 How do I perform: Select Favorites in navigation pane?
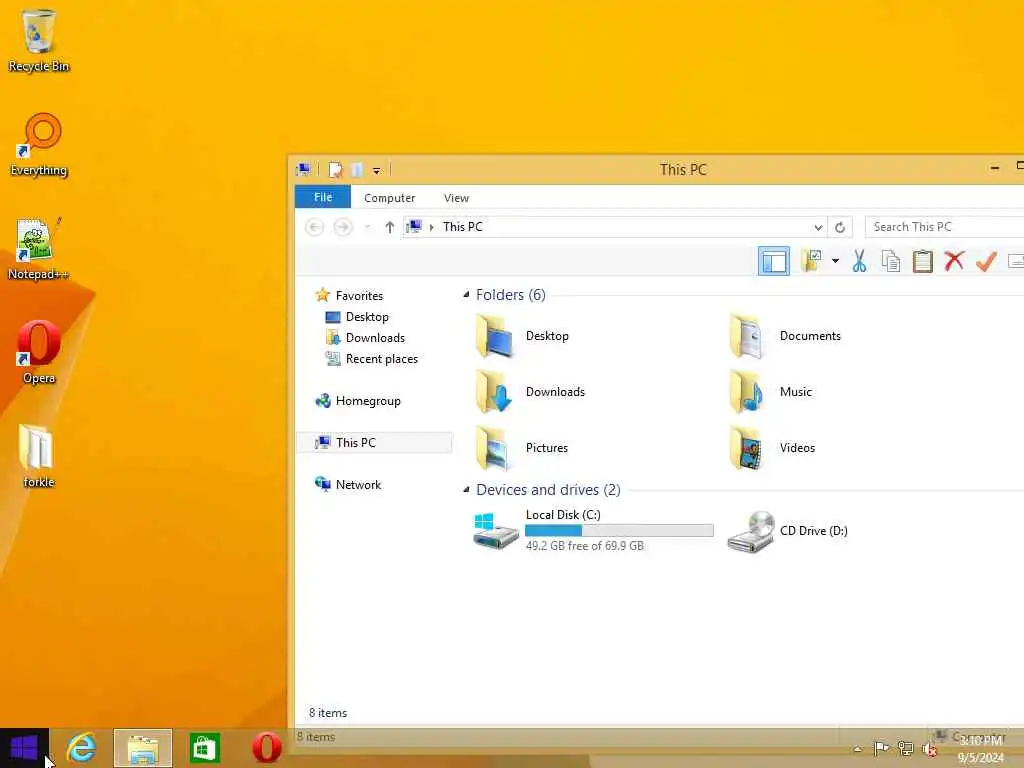pyautogui.click(x=359, y=296)
